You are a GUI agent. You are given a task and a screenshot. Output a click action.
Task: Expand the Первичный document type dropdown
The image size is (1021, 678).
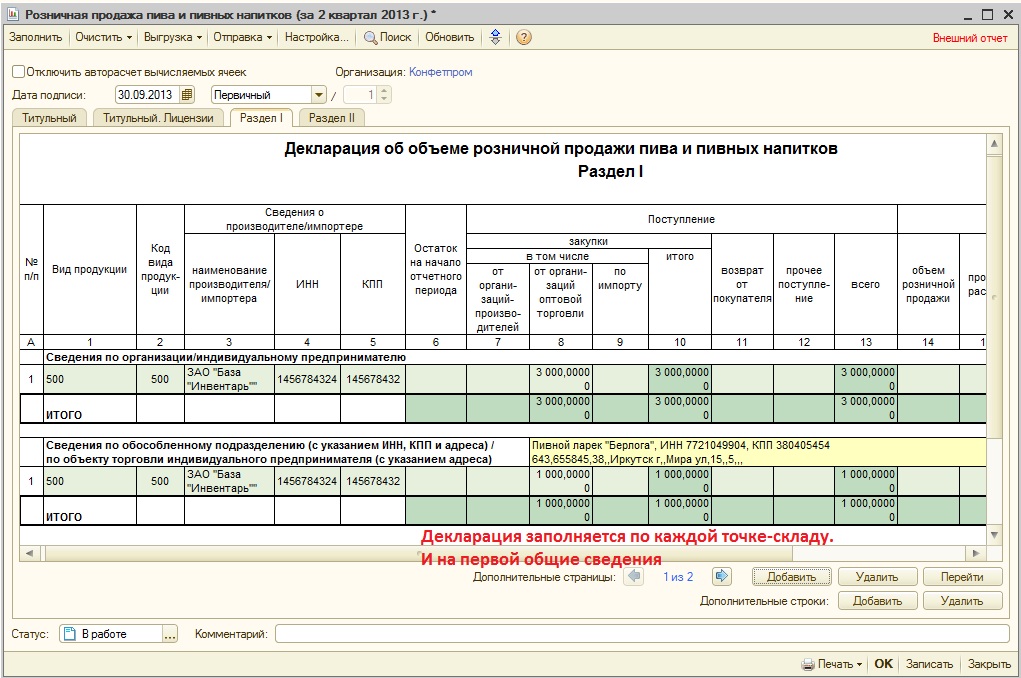tap(318, 95)
